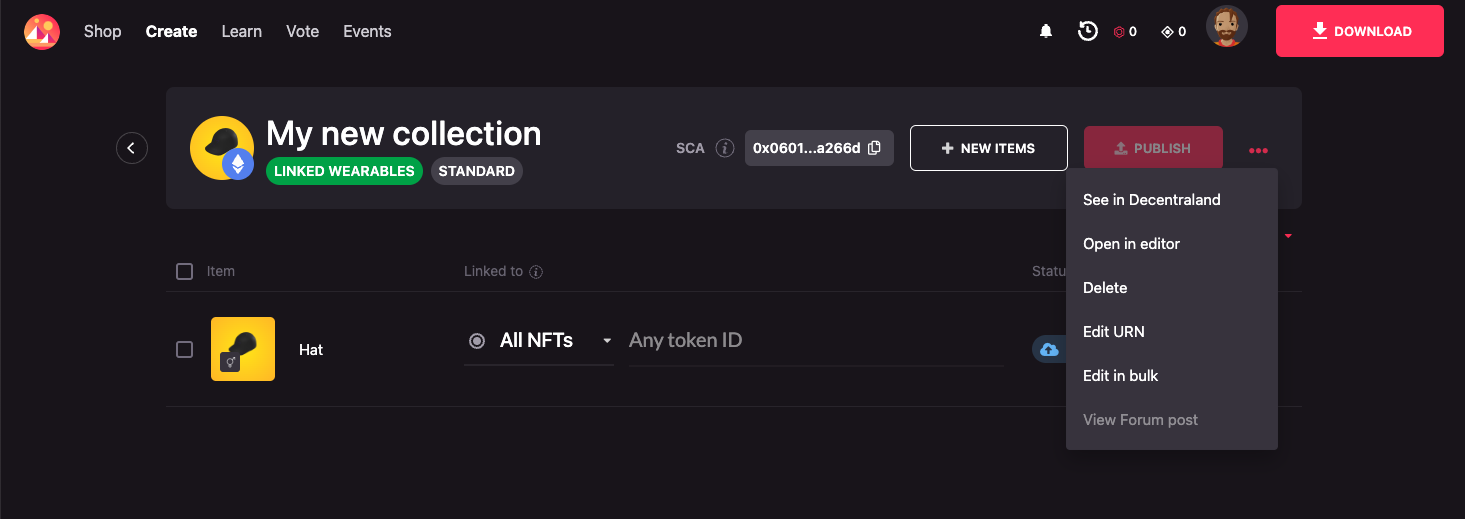Select Open in editor menu entry
This screenshot has height=519, width=1465.
click(1131, 244)
